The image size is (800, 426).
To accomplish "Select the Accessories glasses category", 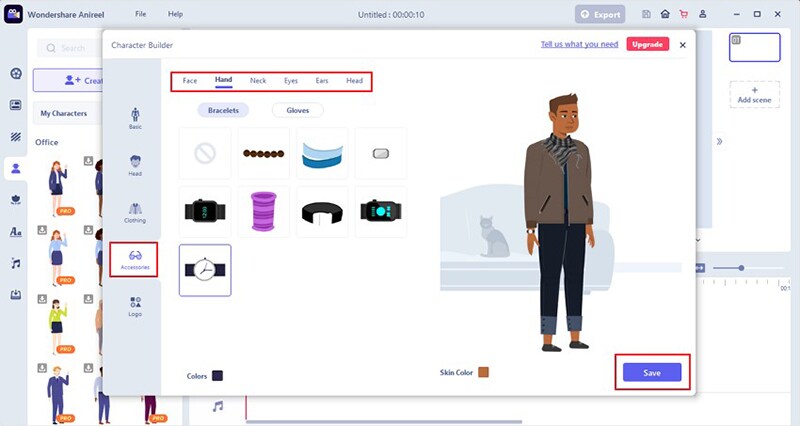I will [134, 260].
